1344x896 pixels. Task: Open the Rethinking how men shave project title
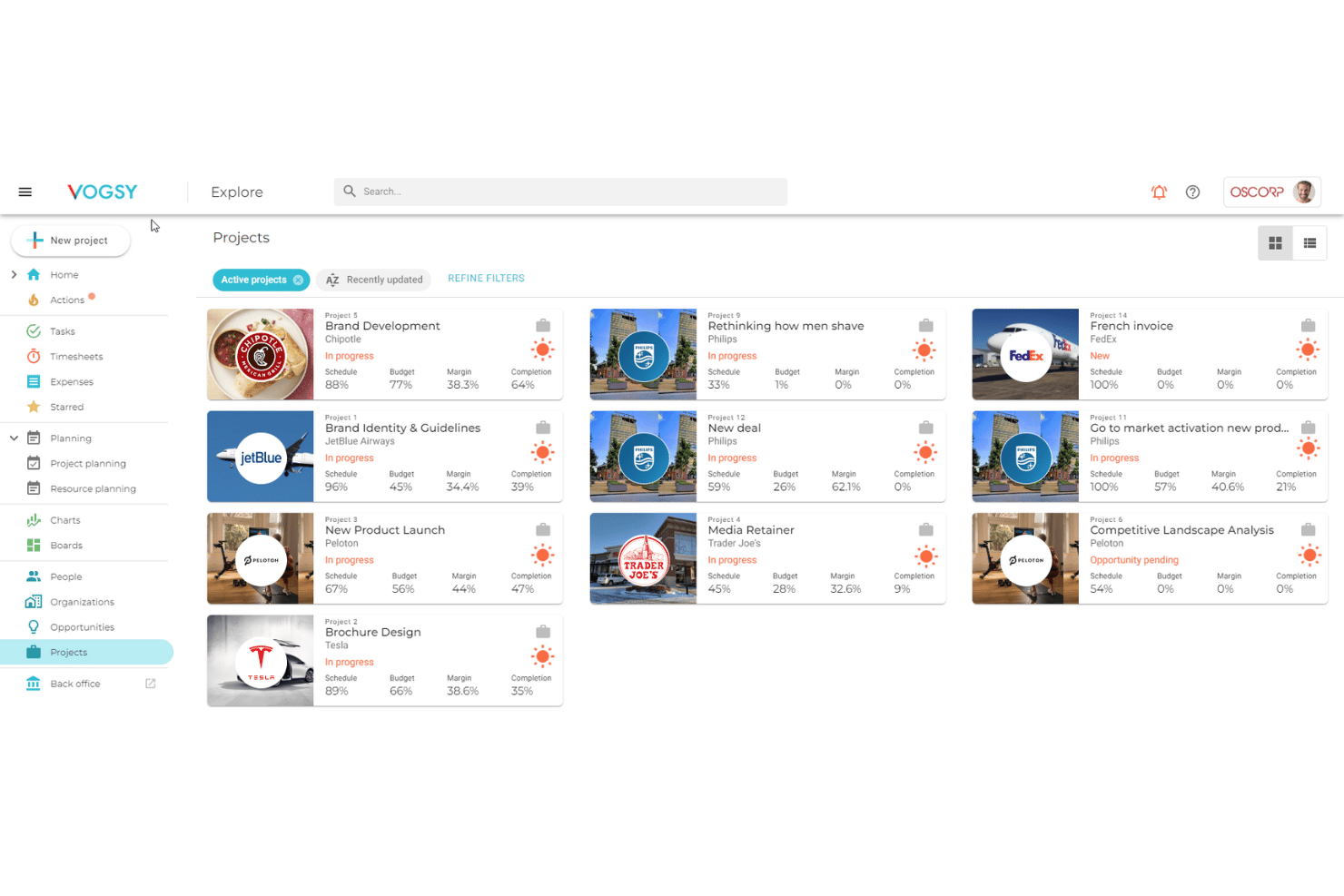[x=786, y=326]
